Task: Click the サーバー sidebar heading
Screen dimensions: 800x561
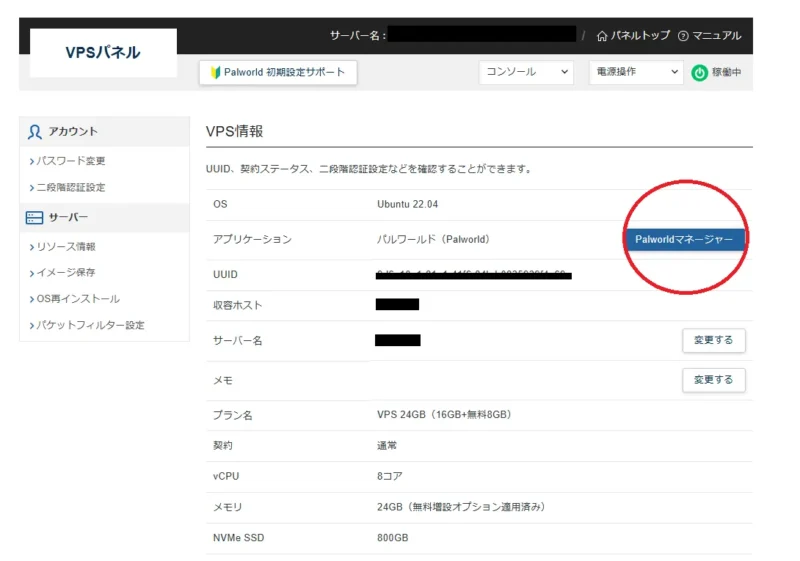Action: point(68,217)
